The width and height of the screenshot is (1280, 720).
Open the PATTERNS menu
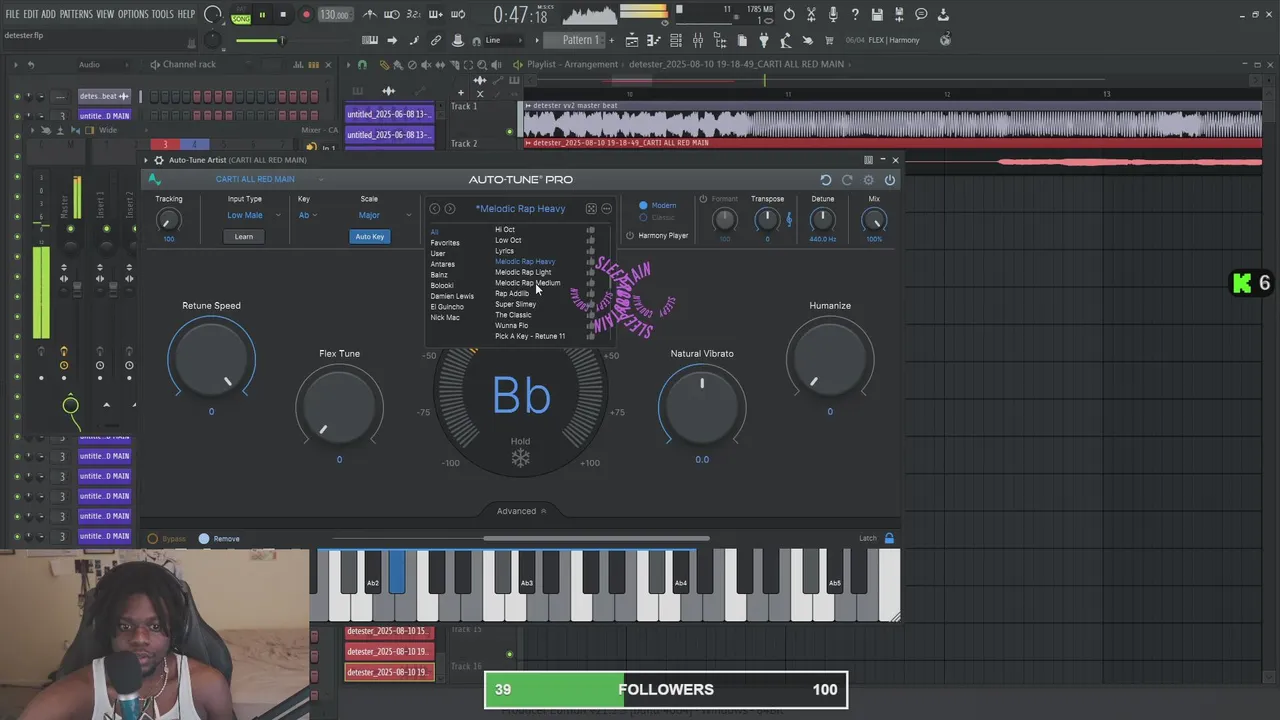[76, 14]
